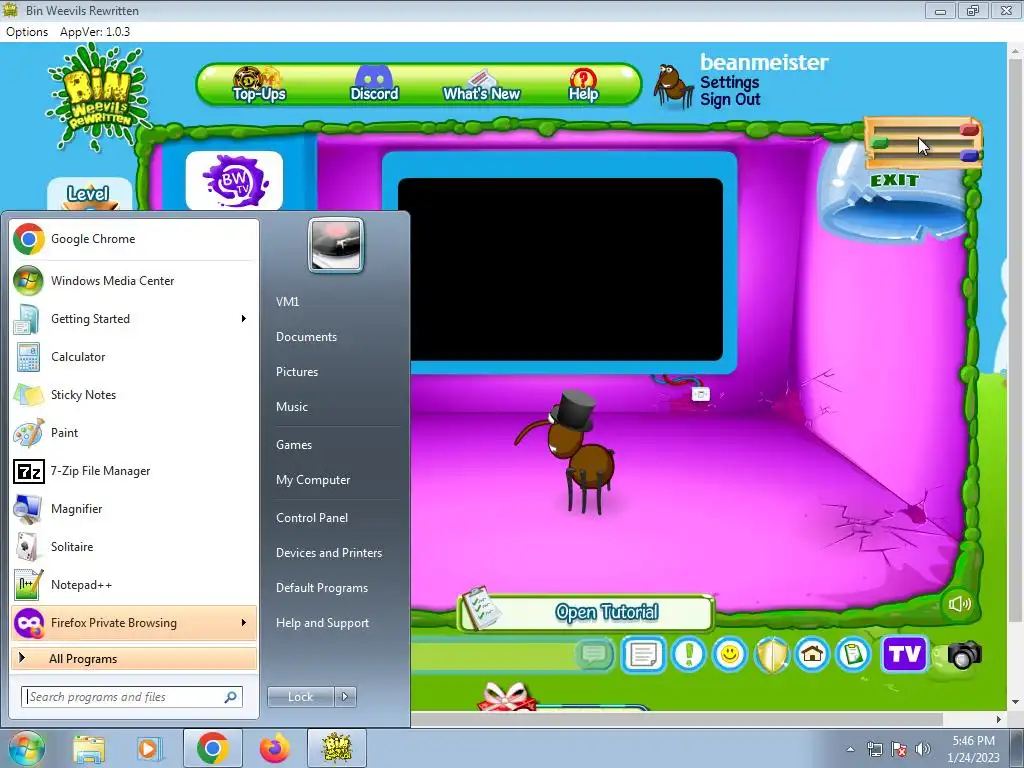Click the Windows Start orb
Viewport: 1024px width, 768px height.
[25, 748]
